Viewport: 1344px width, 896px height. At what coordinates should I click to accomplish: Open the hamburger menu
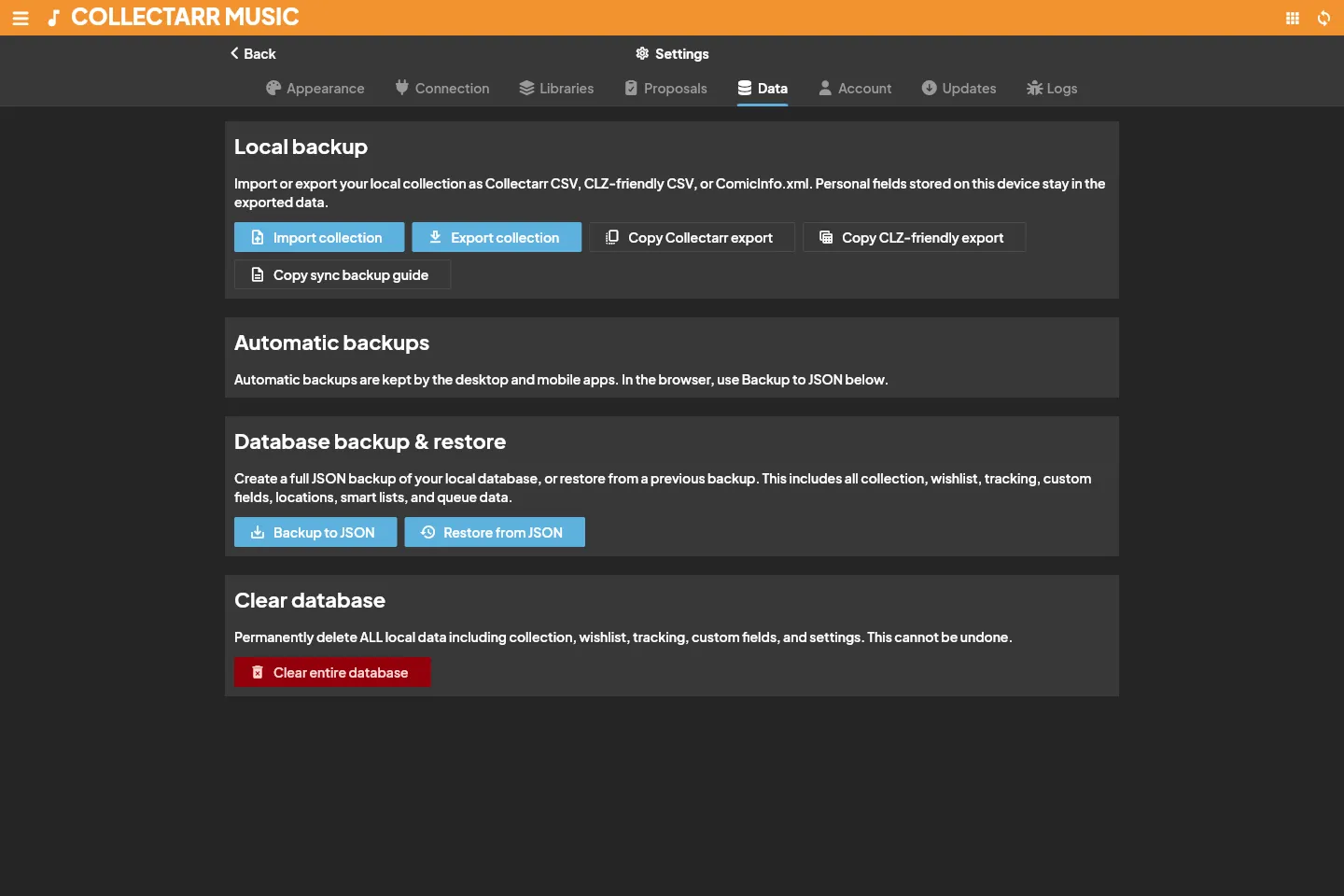tap(21, 18)
